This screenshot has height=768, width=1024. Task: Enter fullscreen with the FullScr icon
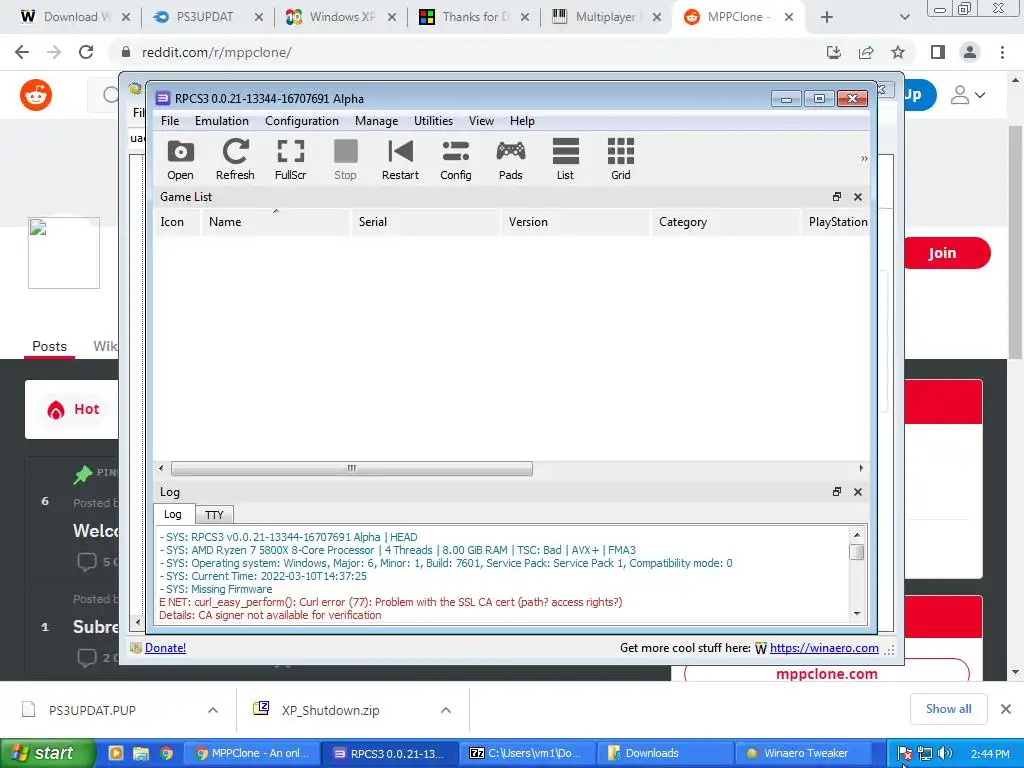click(x=291, y=159)
